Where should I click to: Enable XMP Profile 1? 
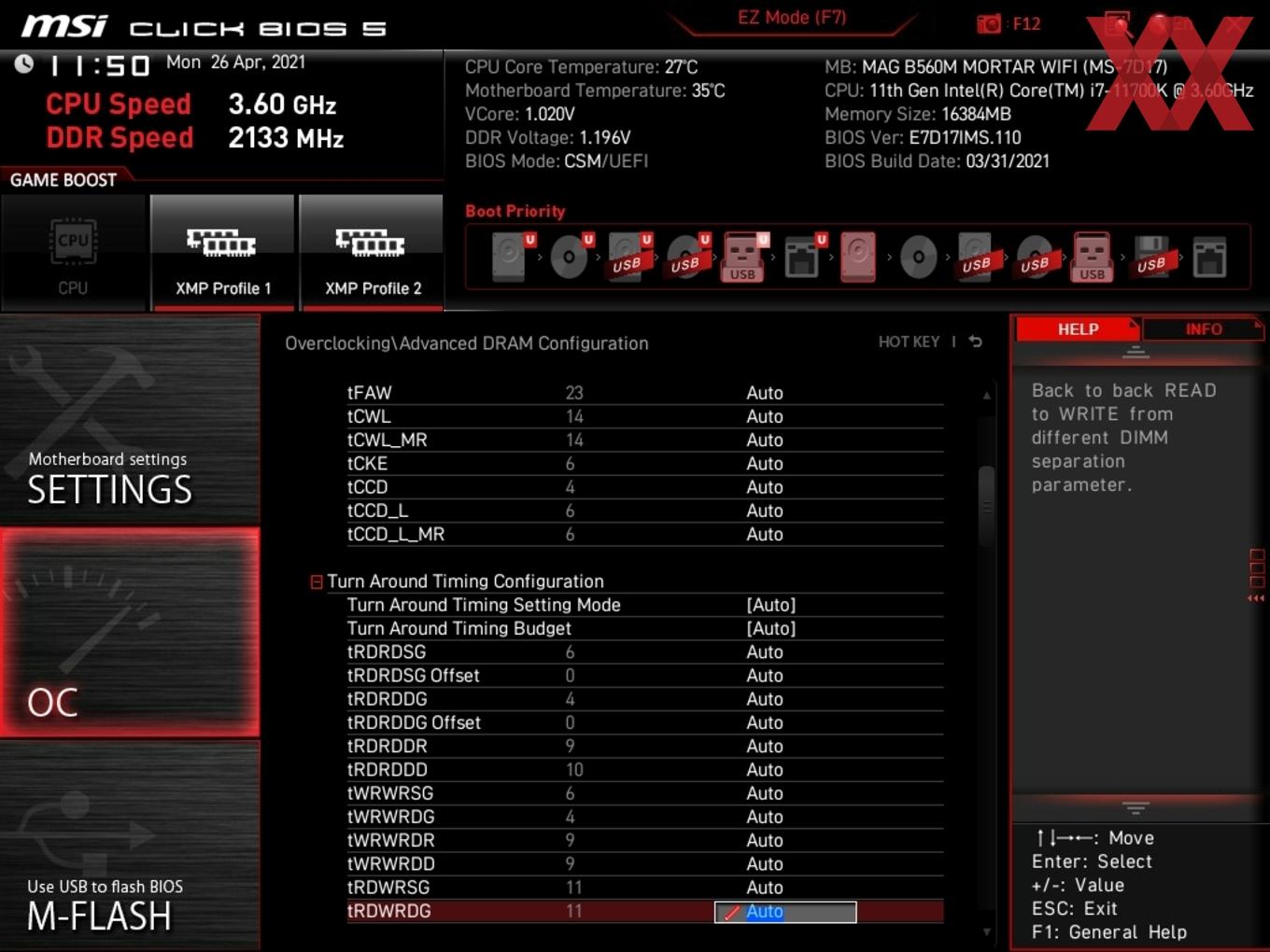(222, 252)
